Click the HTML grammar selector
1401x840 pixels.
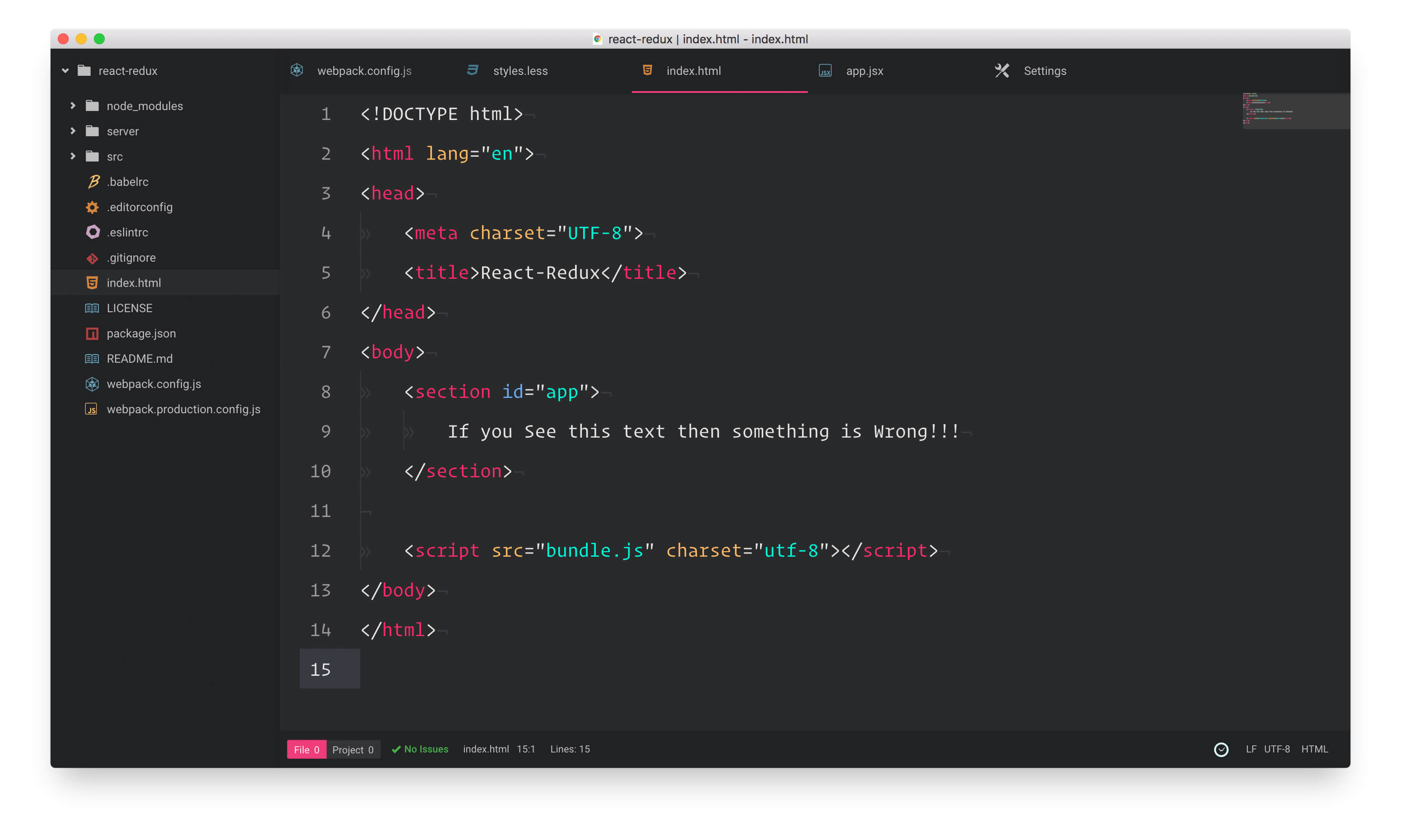pyautogui.click(x=1314, y=749)
